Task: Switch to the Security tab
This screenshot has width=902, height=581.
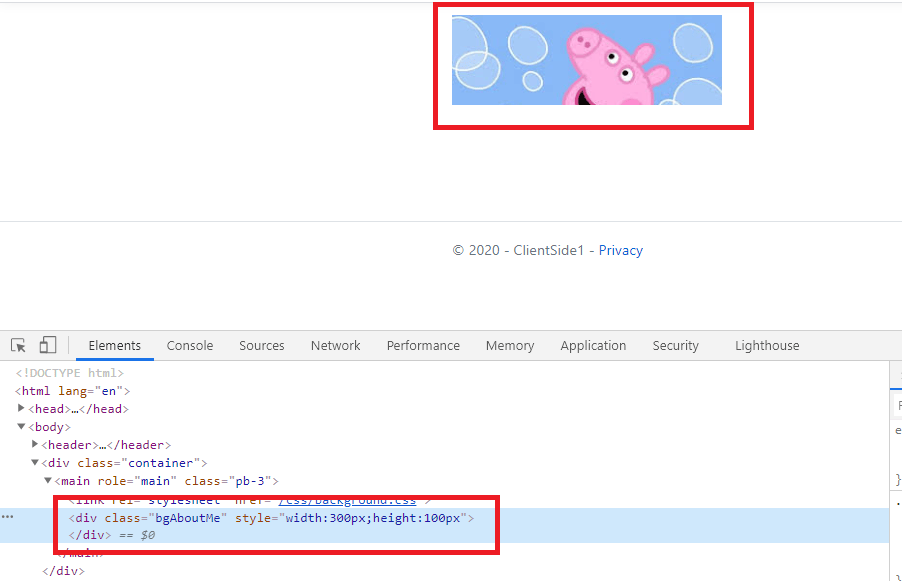Action: (x=675, y=346)
